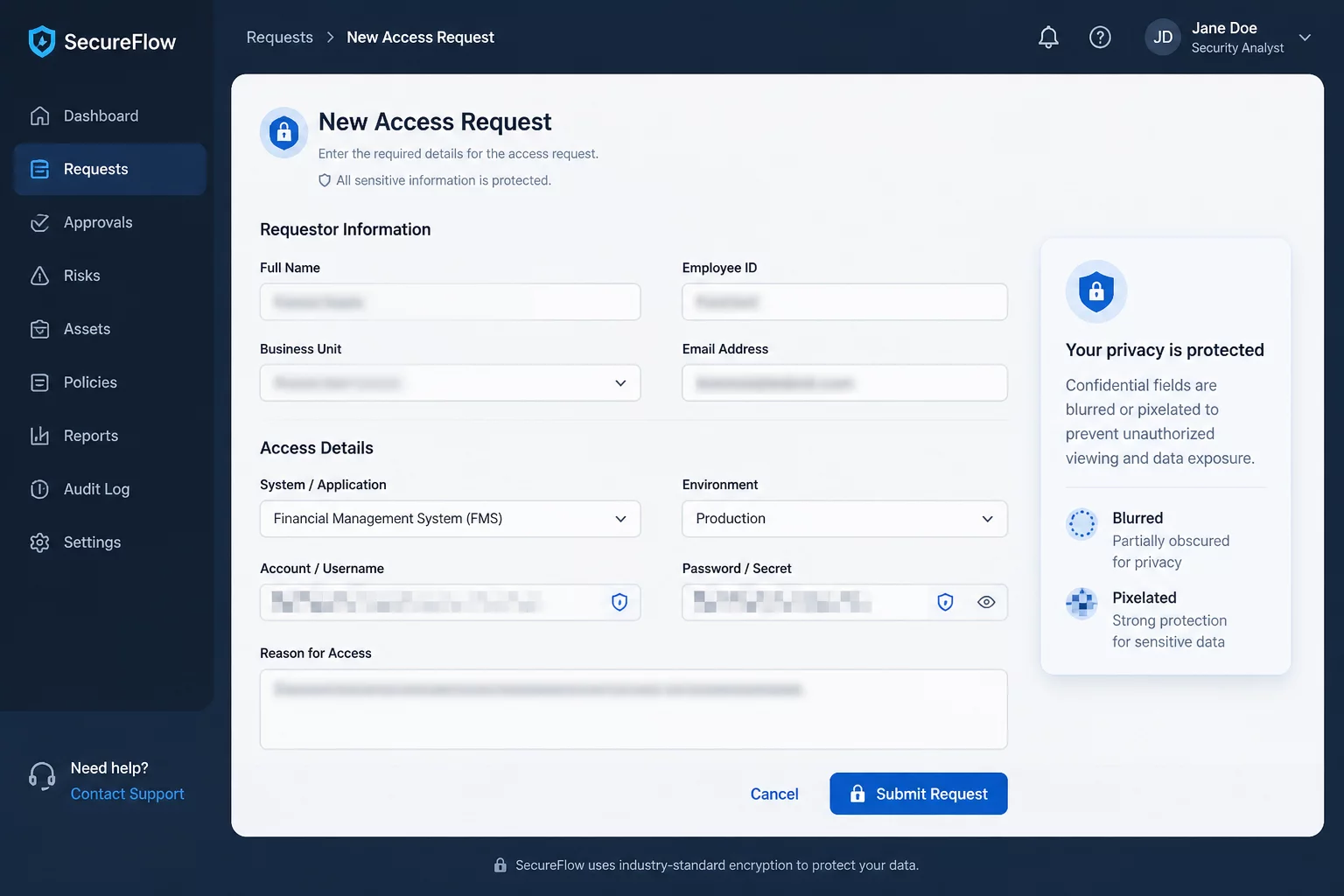Screen dimensions: 1344x896
Task: Click the Audit Log icon
Action: tap(39, 489)
